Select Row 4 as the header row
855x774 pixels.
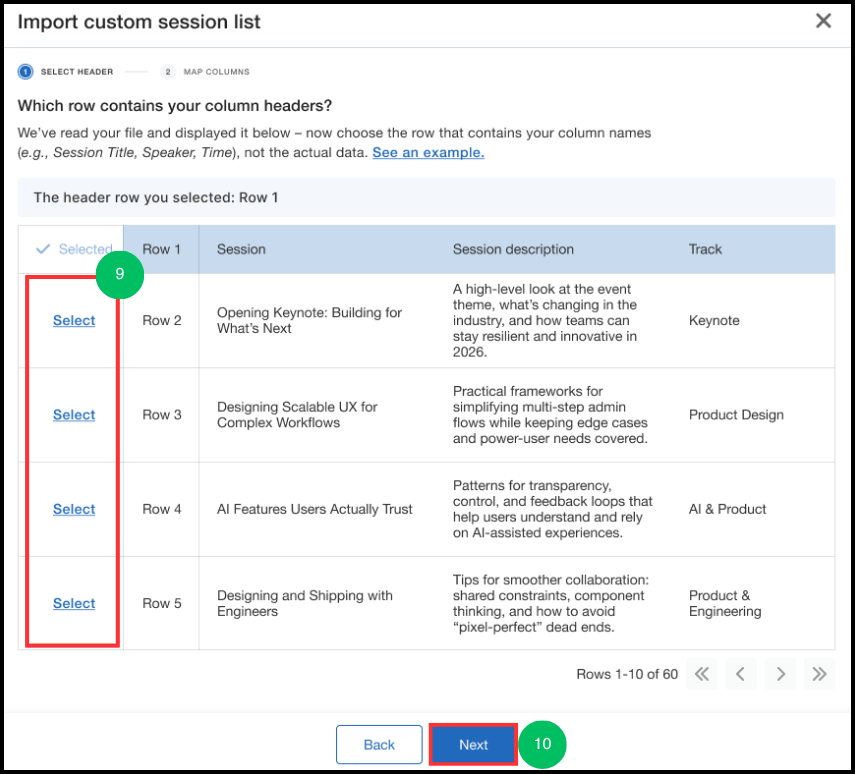click(74, 509)
